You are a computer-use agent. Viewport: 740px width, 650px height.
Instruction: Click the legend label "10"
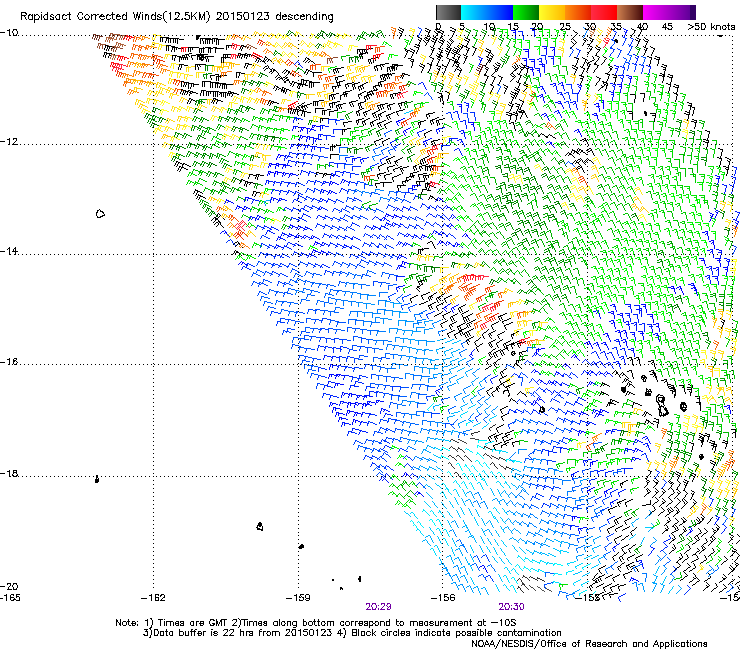(x=489, y=27)
